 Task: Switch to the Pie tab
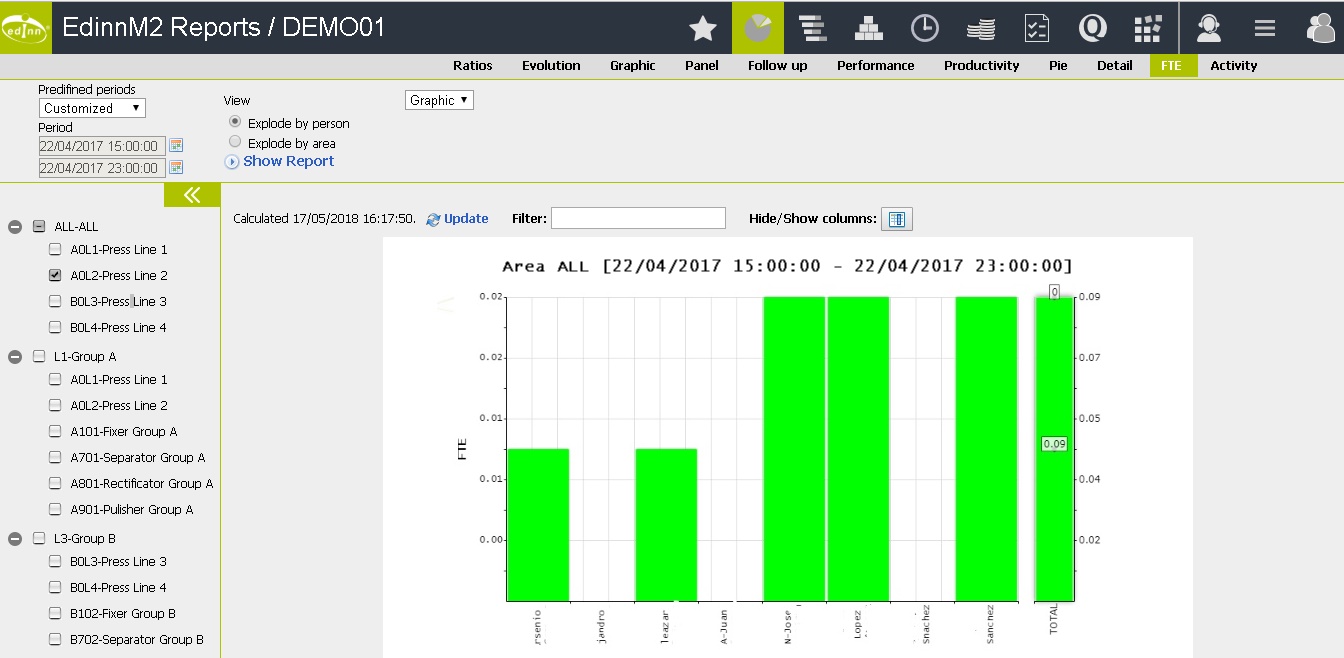click(1058, 65)
